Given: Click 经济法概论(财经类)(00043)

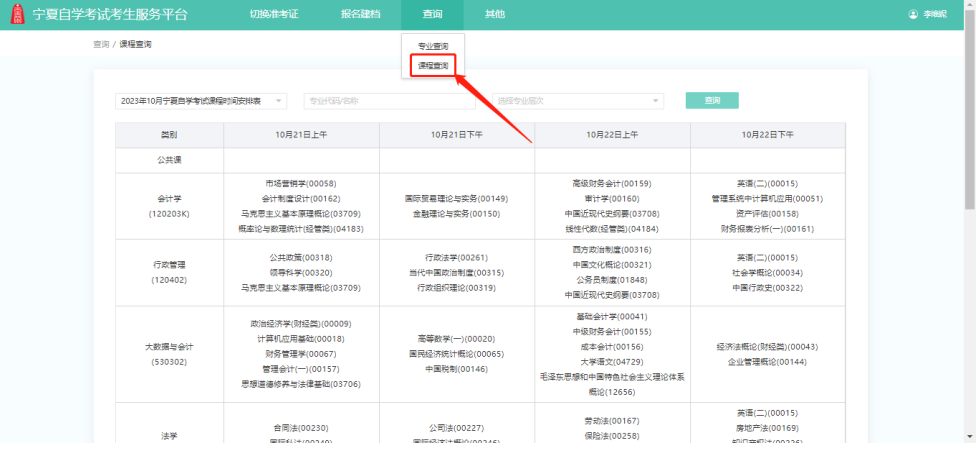Looking at the screenshot, I should (x=767, y=346).
